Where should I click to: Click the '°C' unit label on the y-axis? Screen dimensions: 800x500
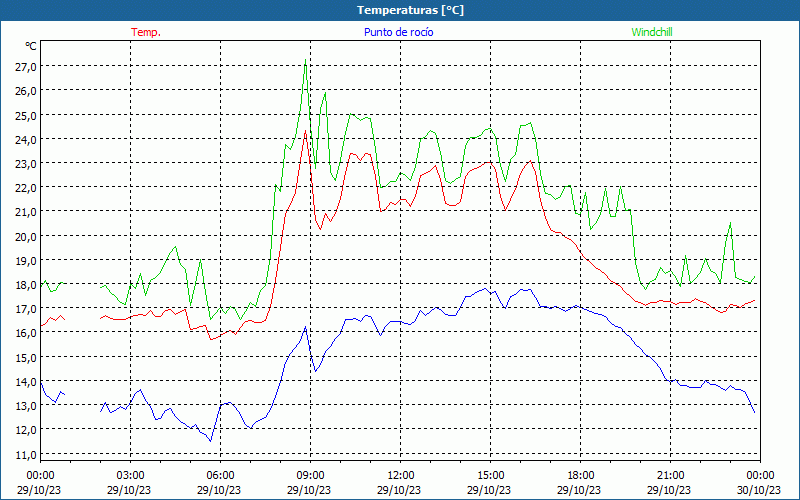coord(31,46)
